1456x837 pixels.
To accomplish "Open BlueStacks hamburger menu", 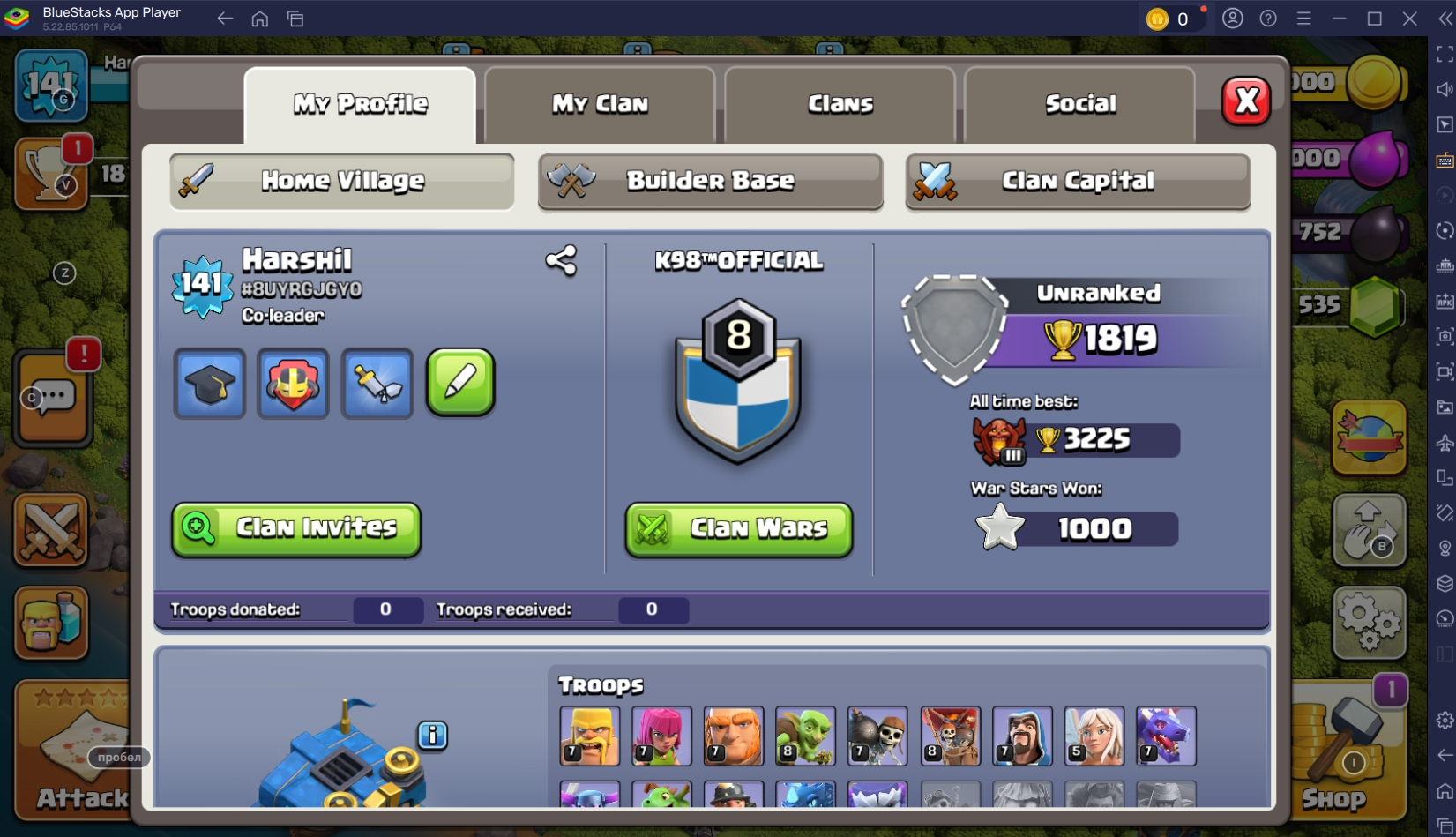I will (1303, 19).
